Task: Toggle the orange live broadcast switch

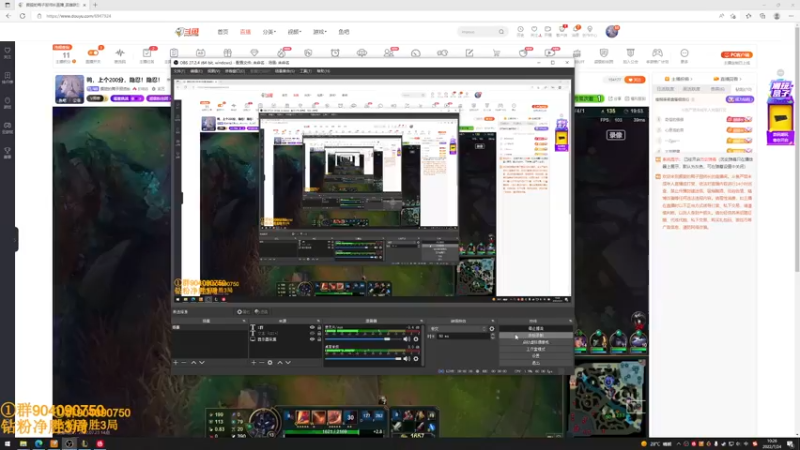Action: 93,53
